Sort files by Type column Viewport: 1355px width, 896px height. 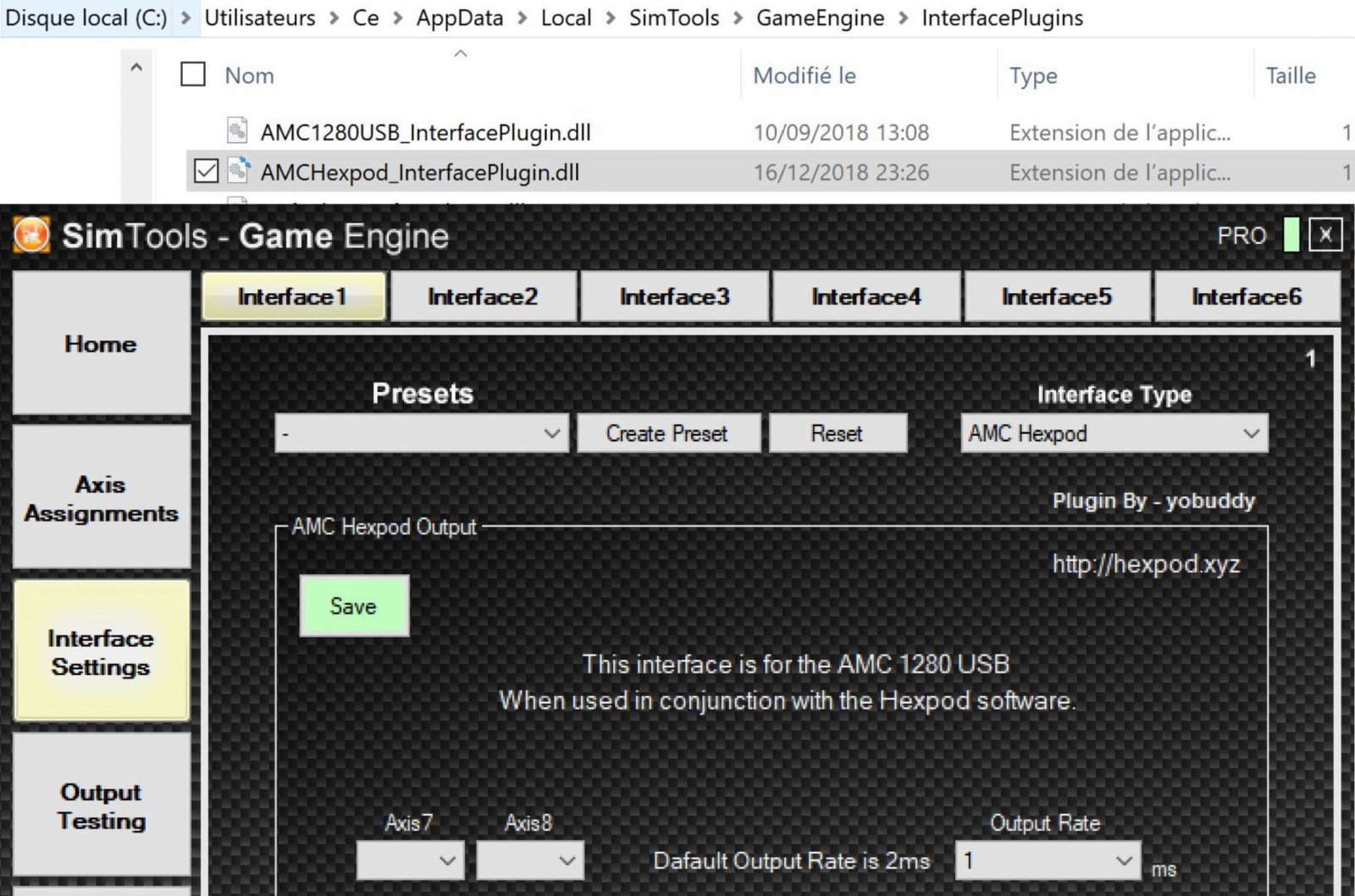1033,76
